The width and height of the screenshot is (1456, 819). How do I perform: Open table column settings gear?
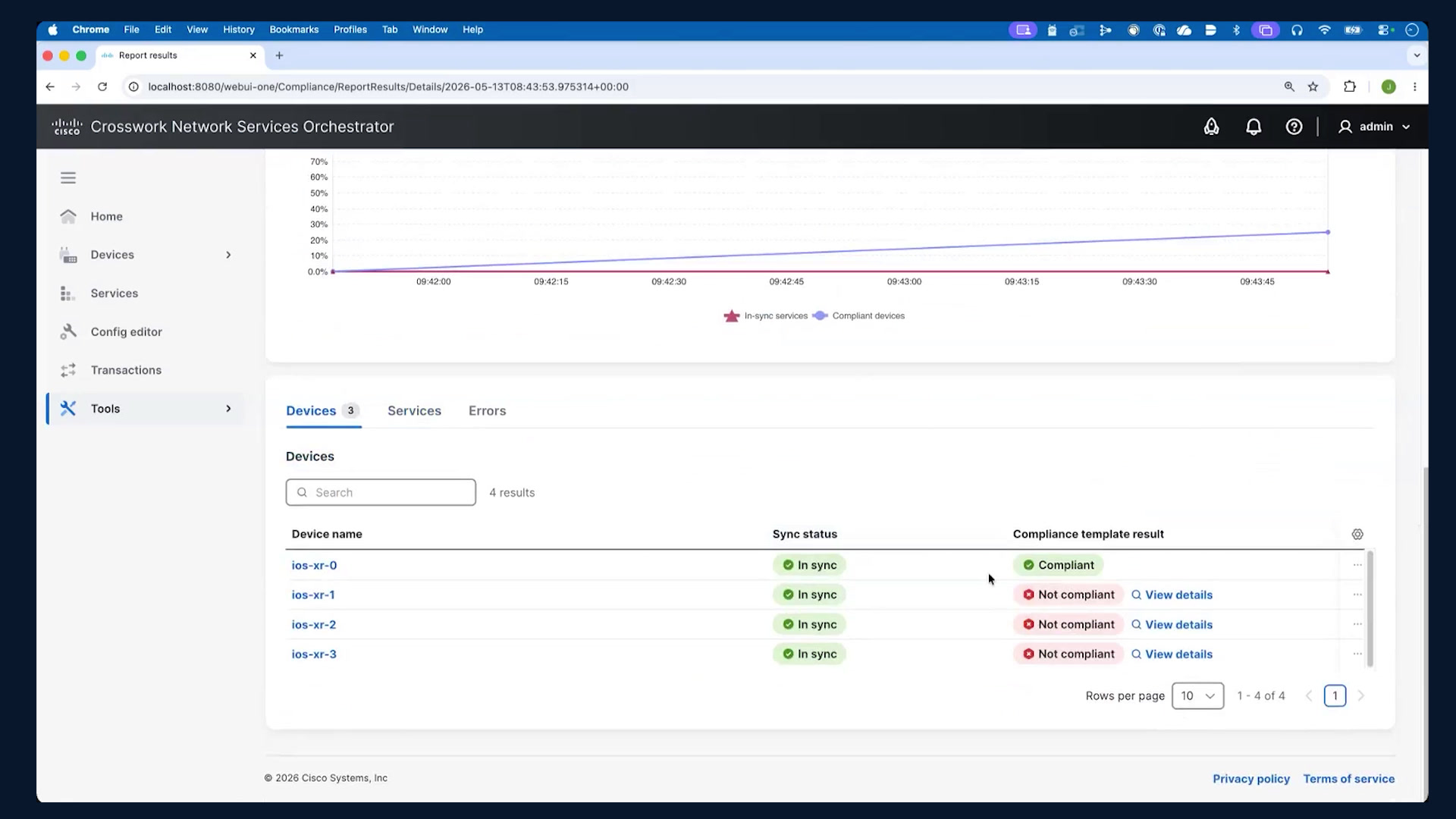[1357, 535]
